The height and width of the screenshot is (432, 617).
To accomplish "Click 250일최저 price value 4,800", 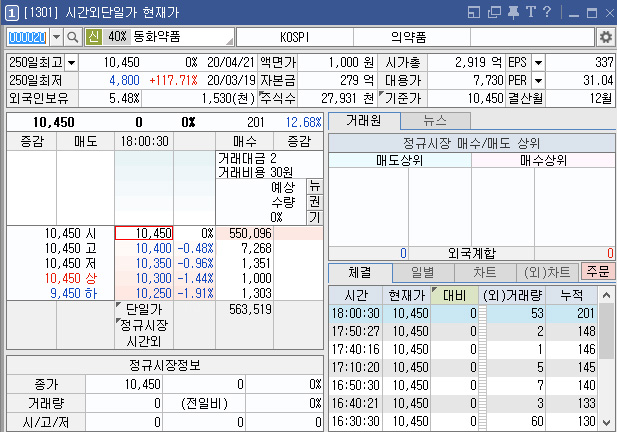I will [x=124, y=81].
